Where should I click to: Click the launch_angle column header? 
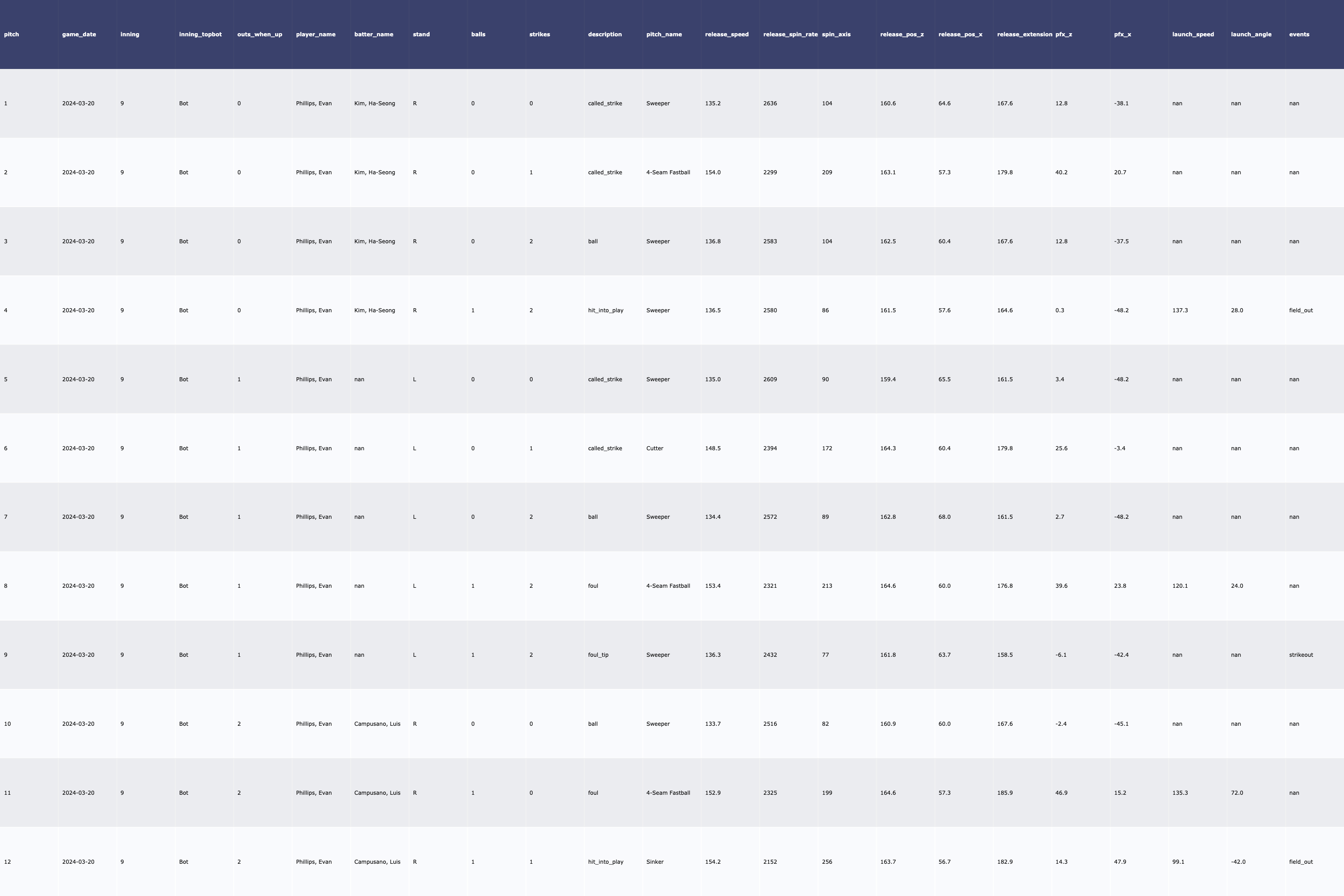click(x=1251, y=34)
